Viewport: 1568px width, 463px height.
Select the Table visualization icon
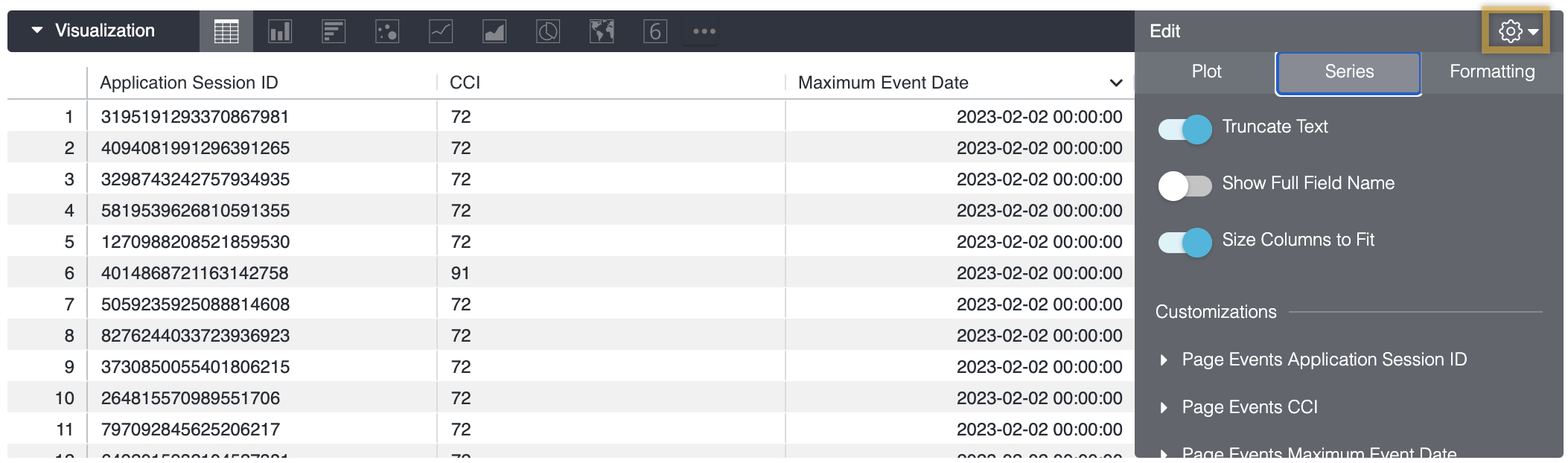point(226,31)
